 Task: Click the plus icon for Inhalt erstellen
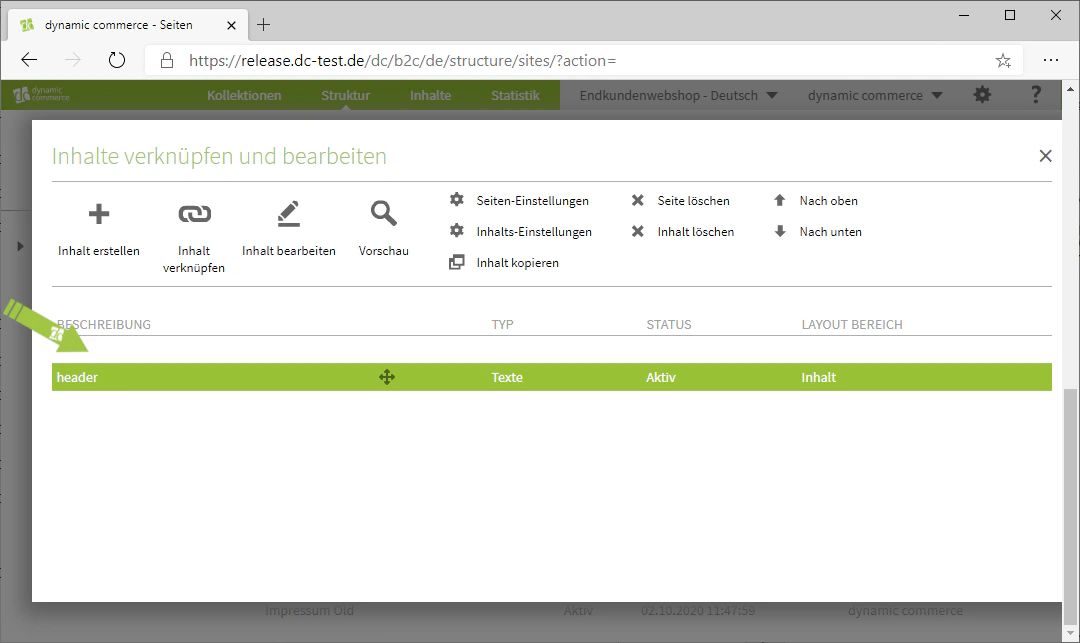(x=98, y=214)
